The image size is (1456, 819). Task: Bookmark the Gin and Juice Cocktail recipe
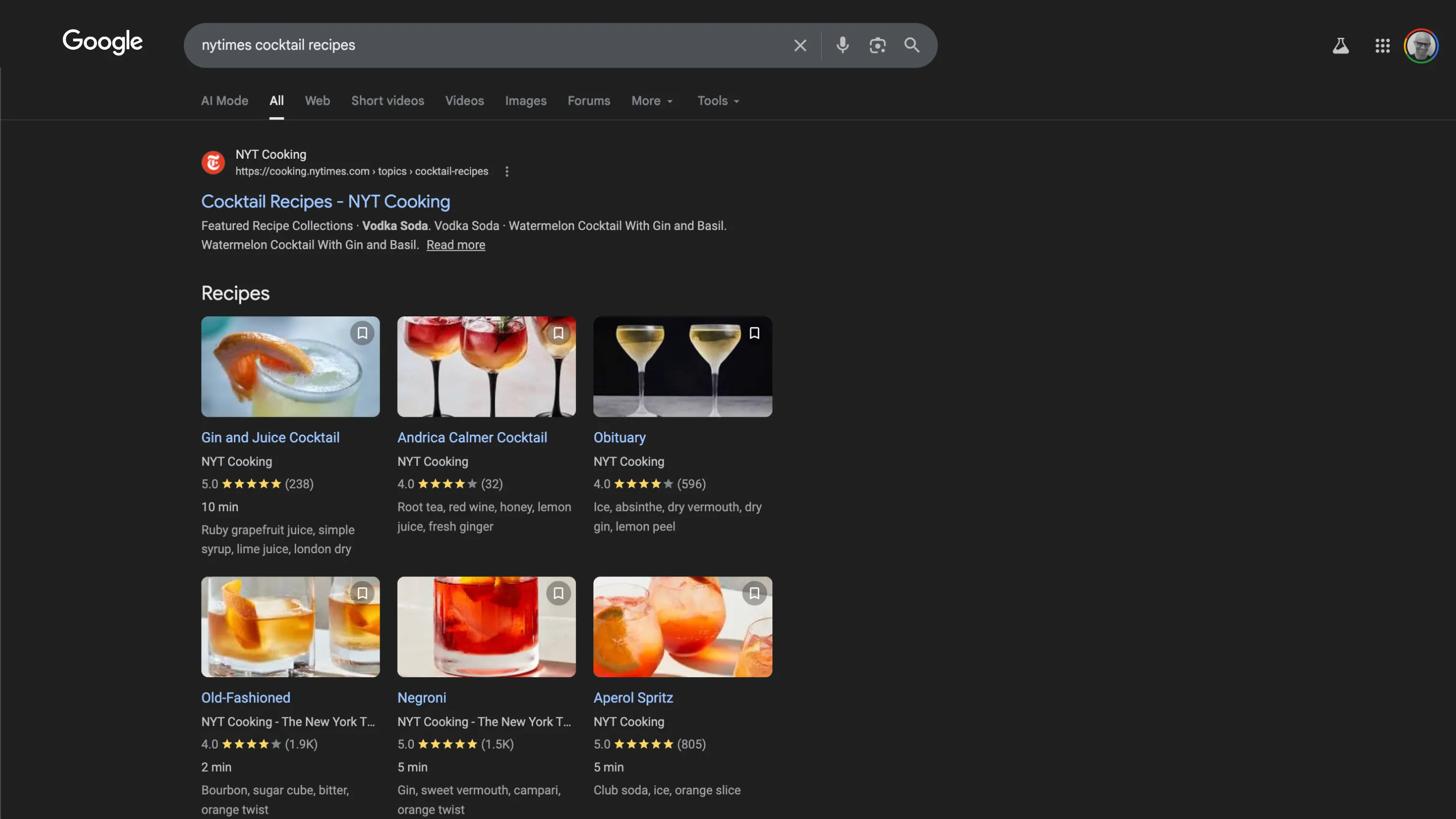click(362, 333)
